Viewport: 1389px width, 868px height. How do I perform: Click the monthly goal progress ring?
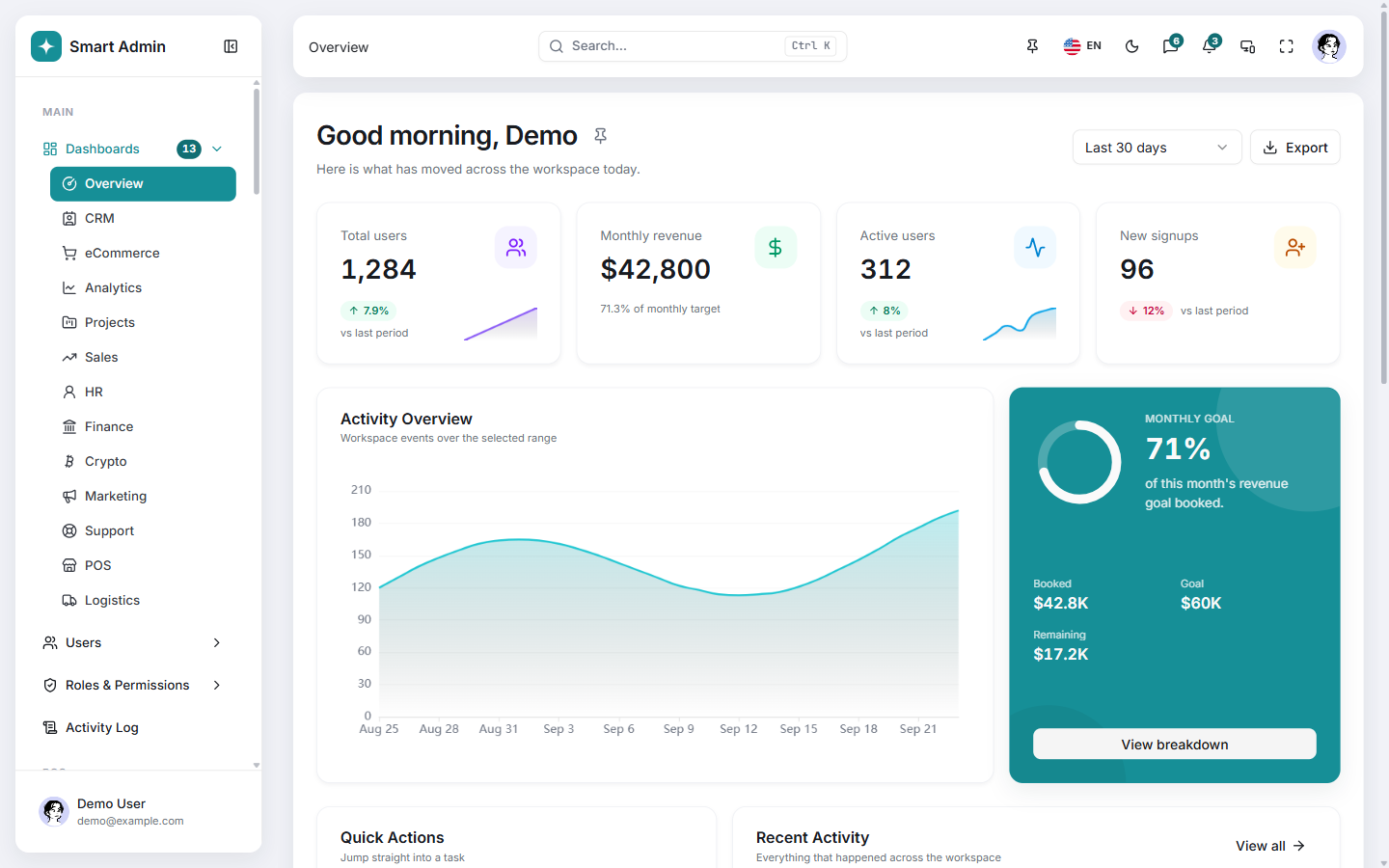tap(1079, 462)
